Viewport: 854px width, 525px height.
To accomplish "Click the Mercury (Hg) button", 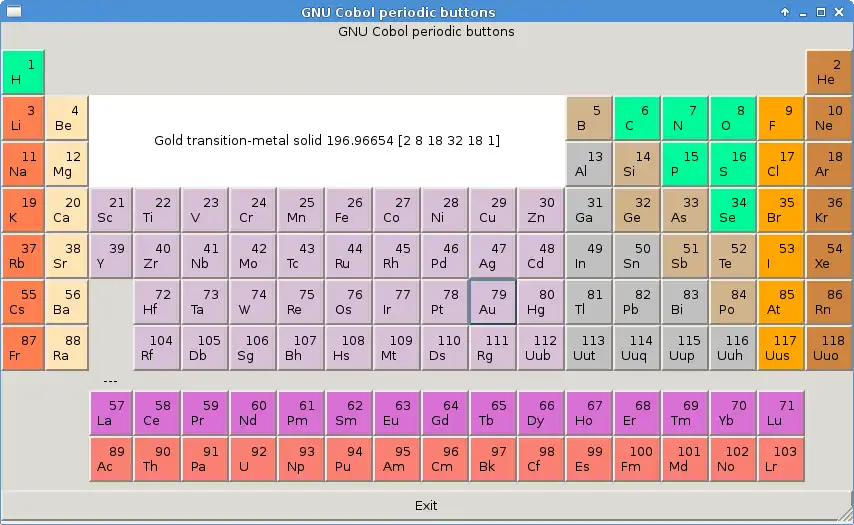I will pos(541,302).
